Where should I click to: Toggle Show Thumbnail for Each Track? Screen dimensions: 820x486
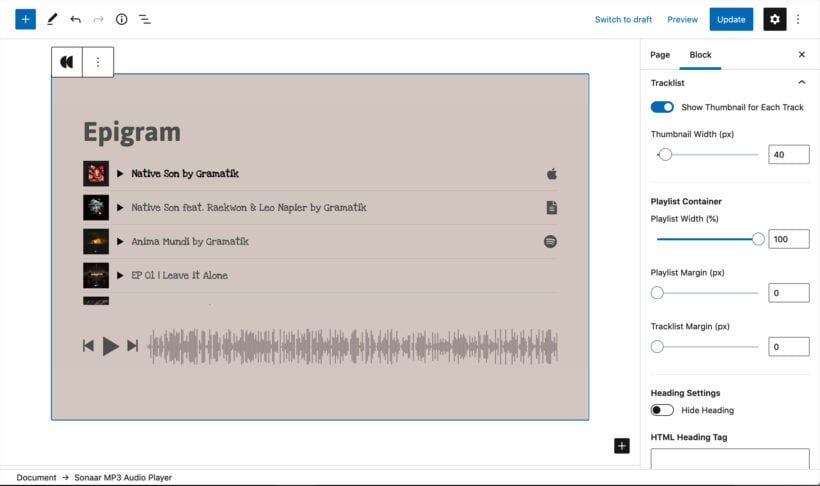[662, 107]
